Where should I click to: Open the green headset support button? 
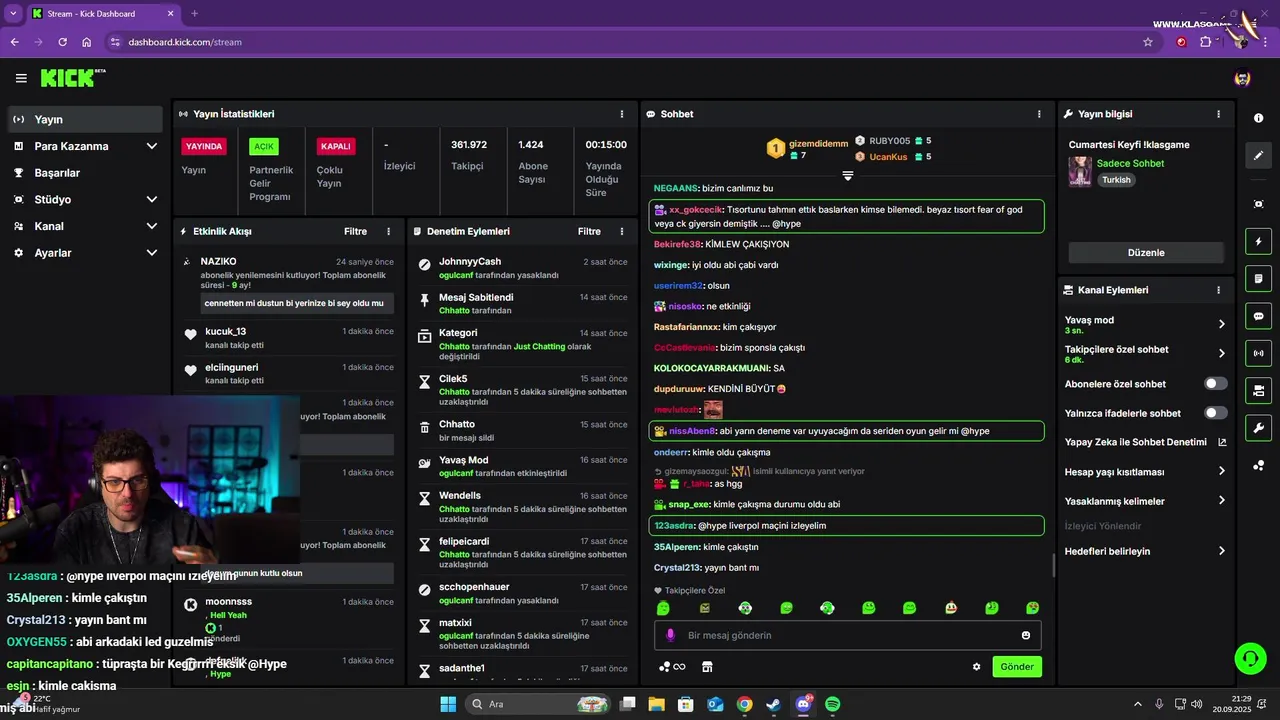(1250, 658)
